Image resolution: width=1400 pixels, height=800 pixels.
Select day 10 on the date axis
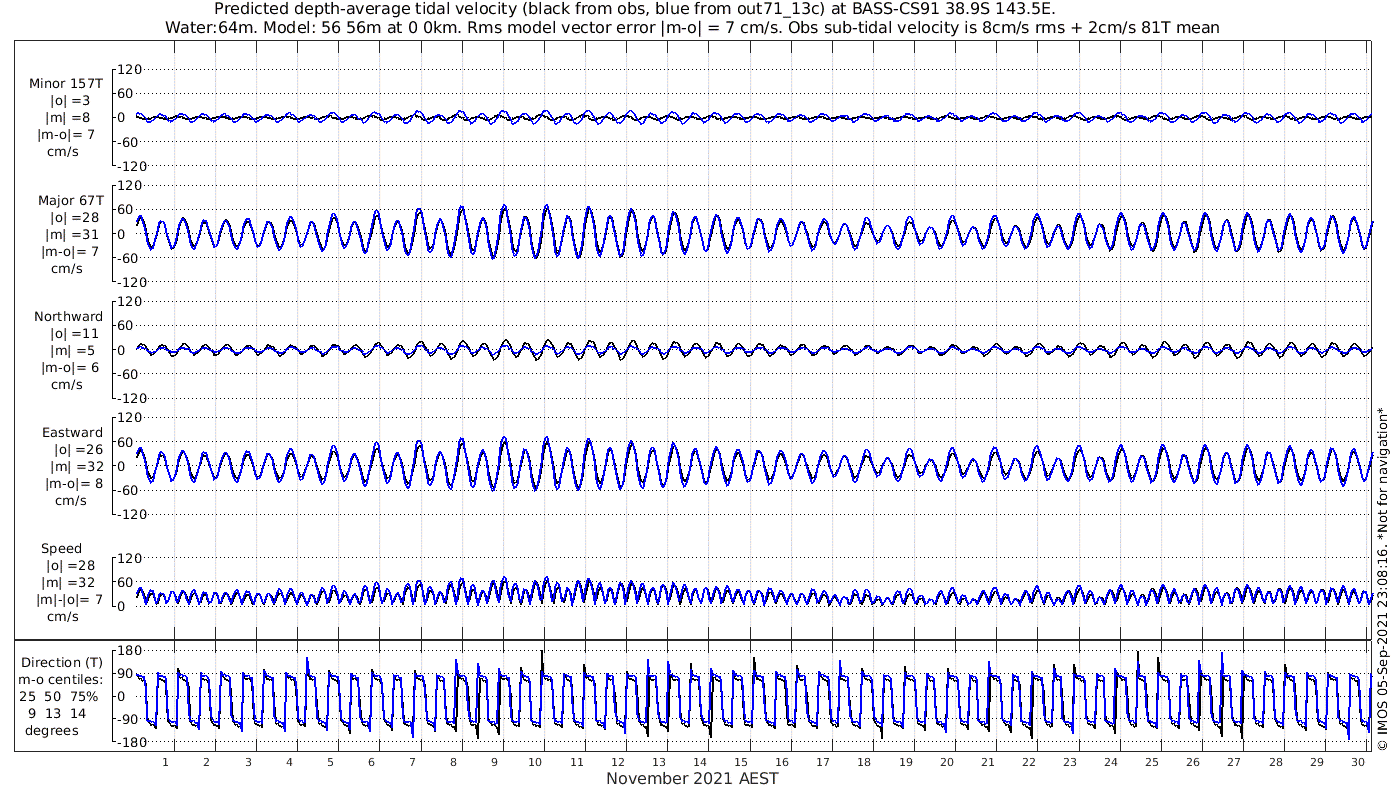[x=535, y=762]
